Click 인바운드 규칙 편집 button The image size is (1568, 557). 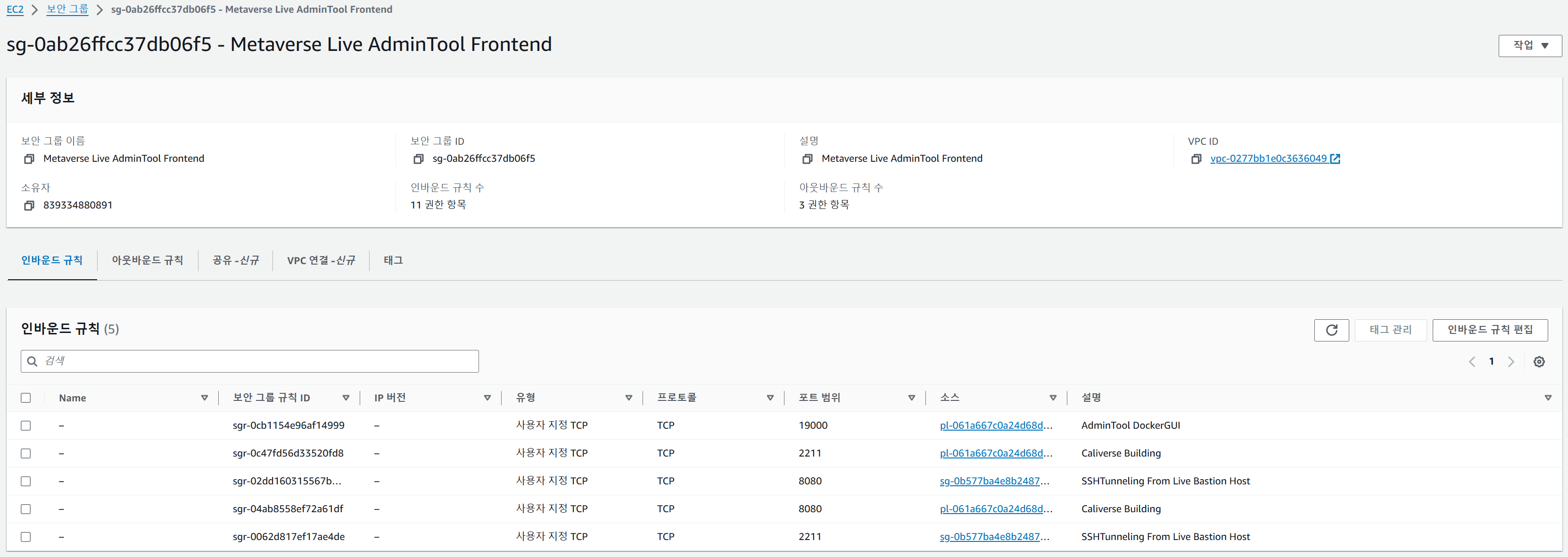(x=1489, y=330)
